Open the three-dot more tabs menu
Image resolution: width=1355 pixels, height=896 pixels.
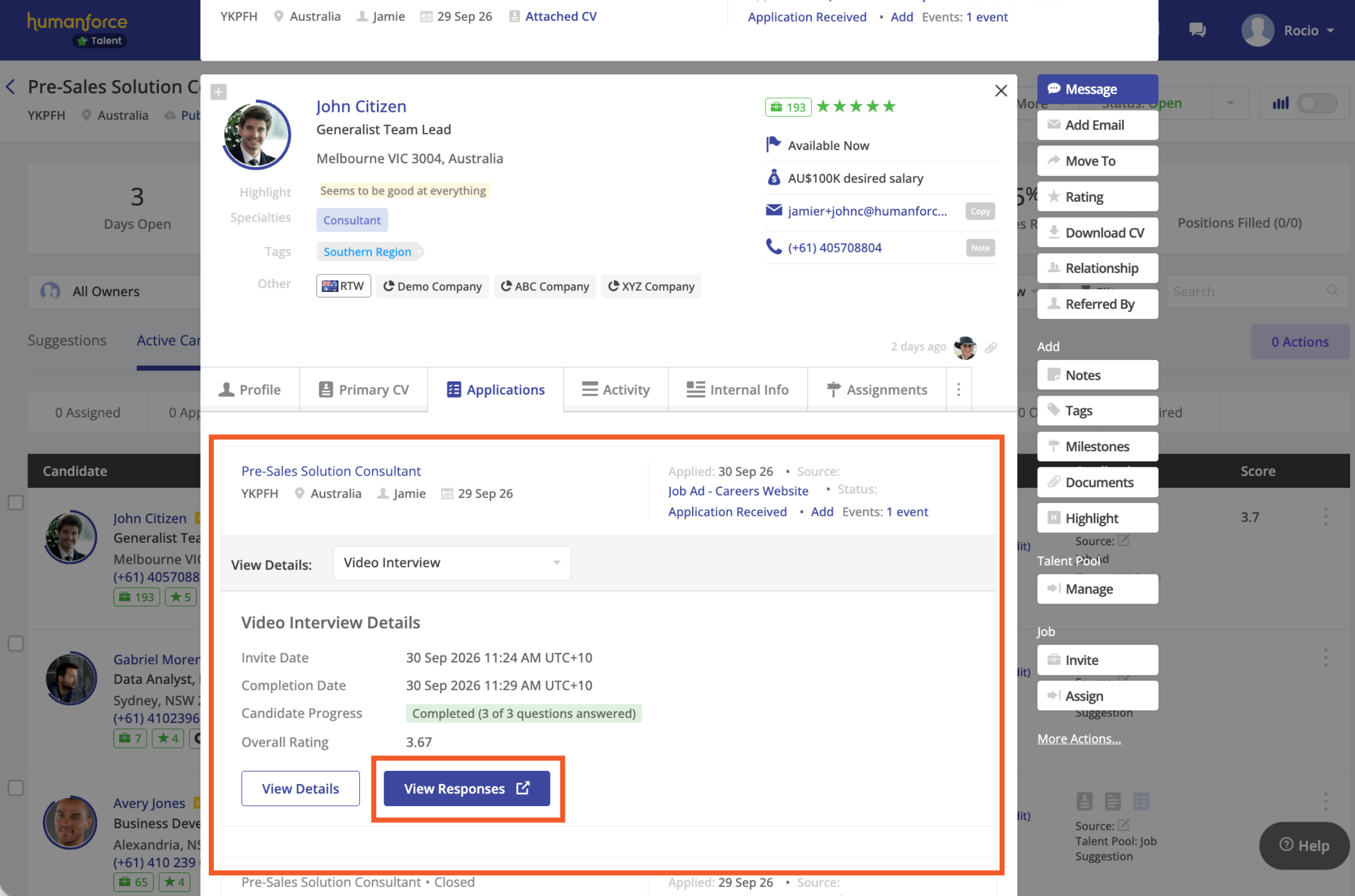pos(959,390)
